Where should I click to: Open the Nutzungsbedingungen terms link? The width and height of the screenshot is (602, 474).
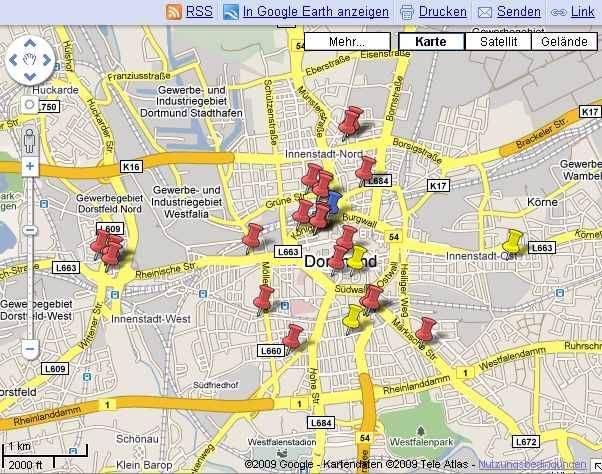pos(532,464)
